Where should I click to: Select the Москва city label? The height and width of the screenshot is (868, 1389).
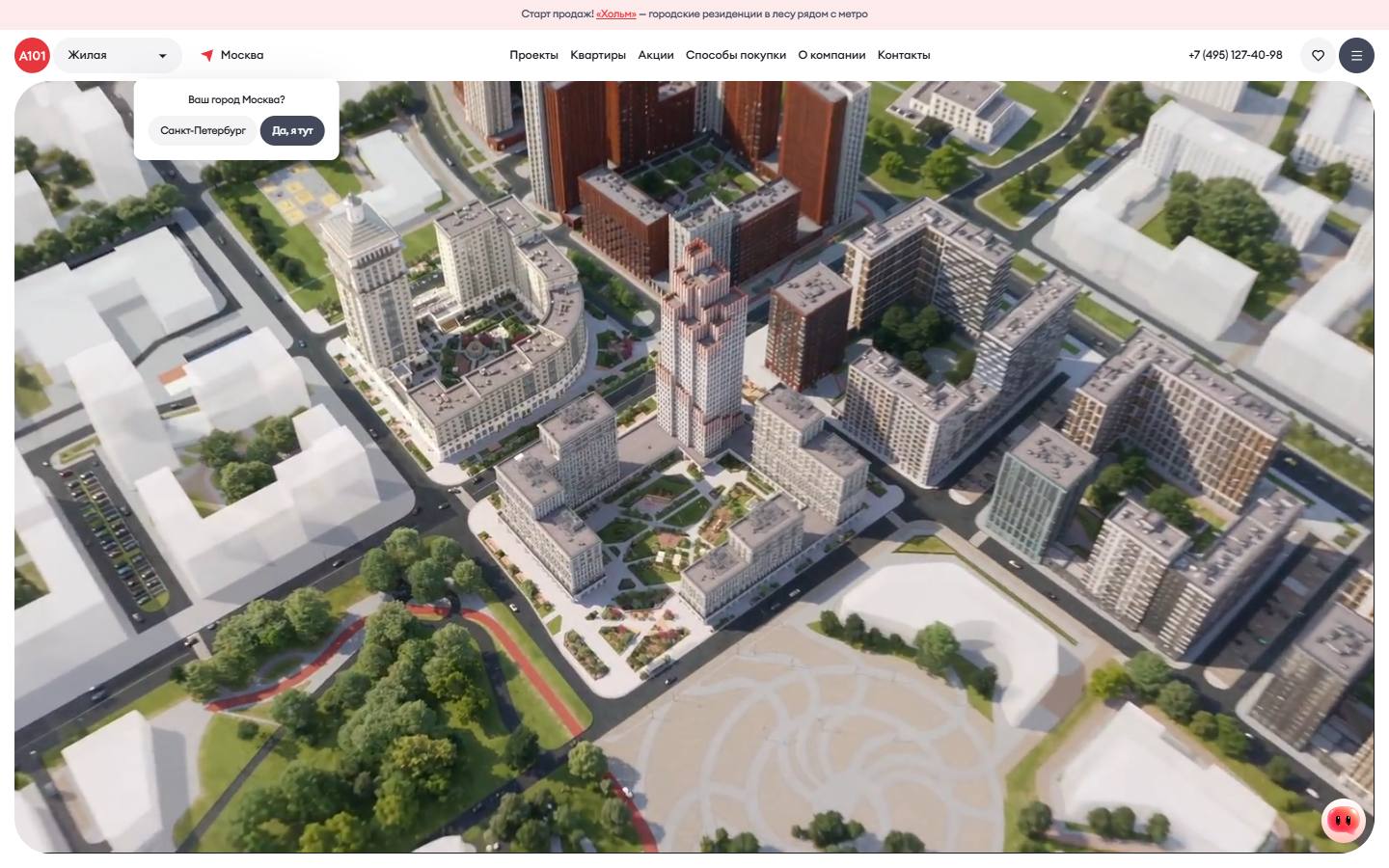pos(242,55)
